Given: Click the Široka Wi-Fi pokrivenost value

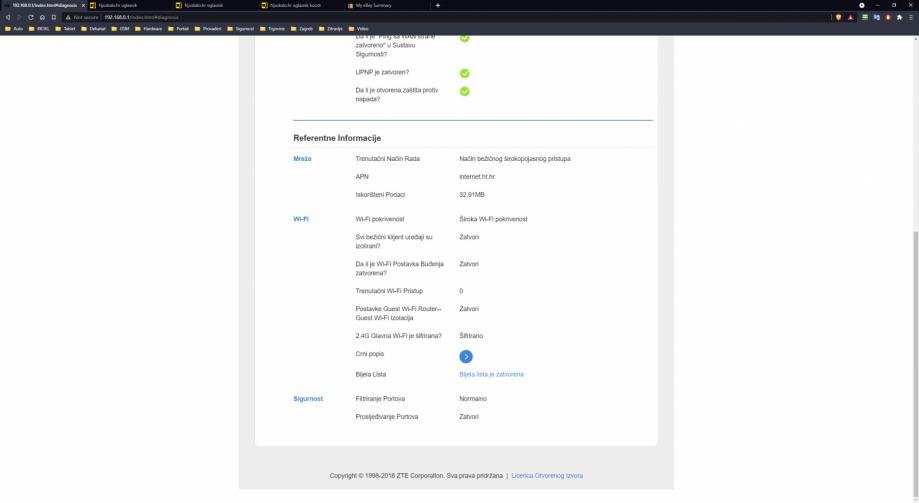Looking at the screenshot, I should 493,219.
